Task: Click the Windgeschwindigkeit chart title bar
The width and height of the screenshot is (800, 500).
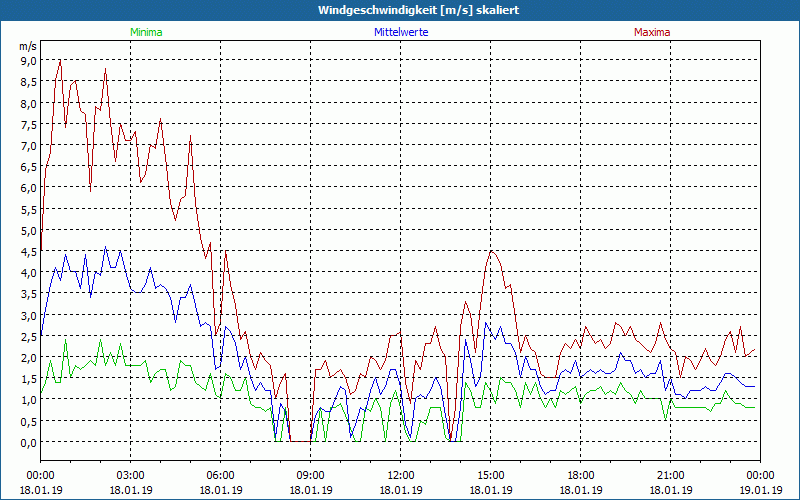Action: [x=400, y=10]
